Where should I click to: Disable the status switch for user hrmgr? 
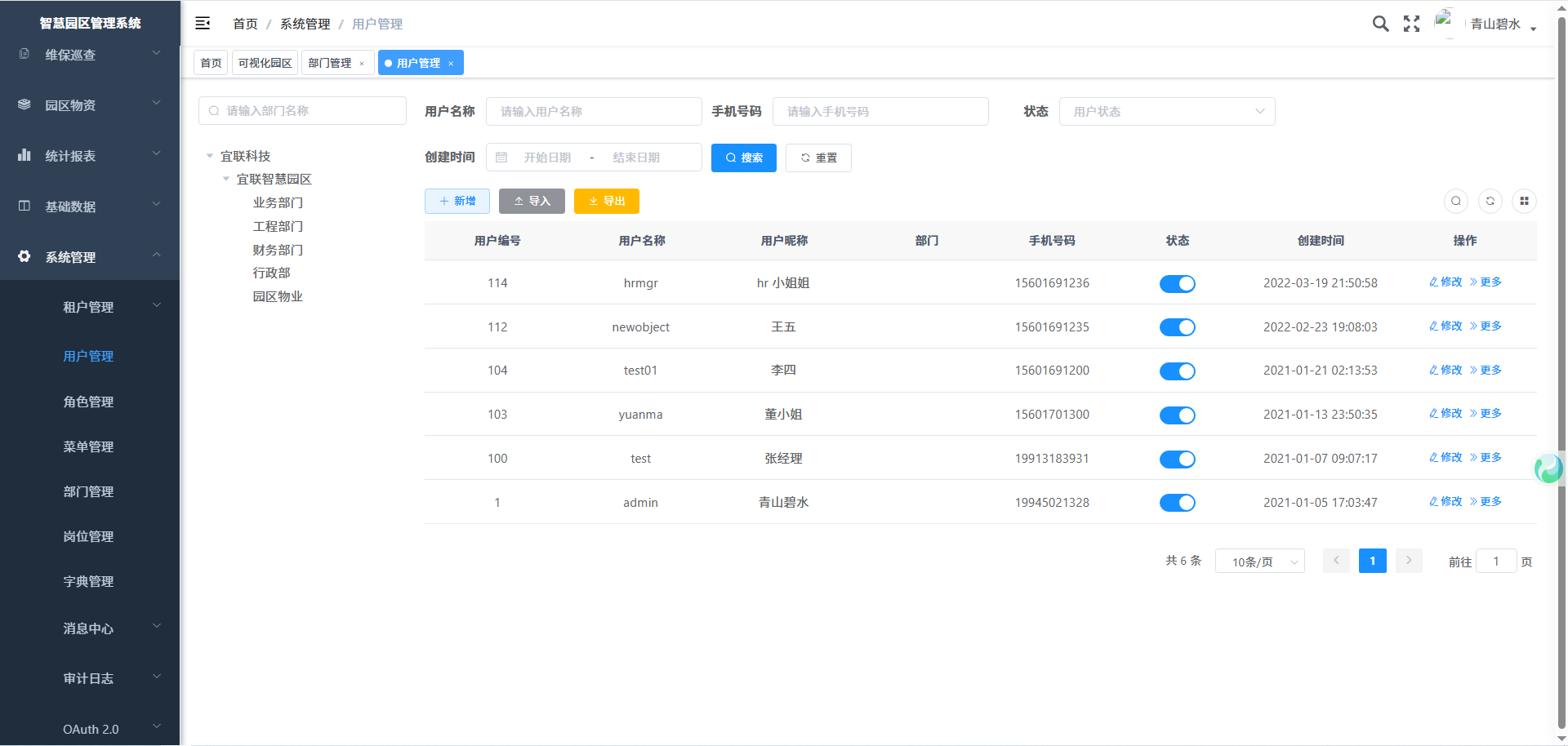click(1177, 283)
